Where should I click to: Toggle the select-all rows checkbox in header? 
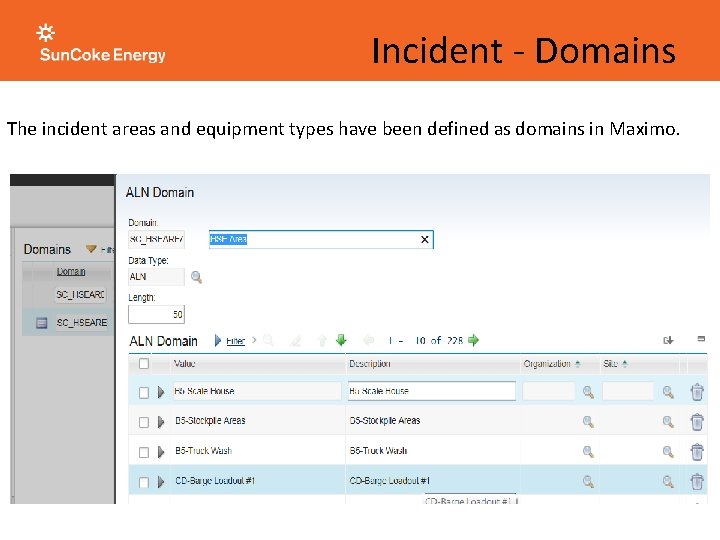coord(144,364)
